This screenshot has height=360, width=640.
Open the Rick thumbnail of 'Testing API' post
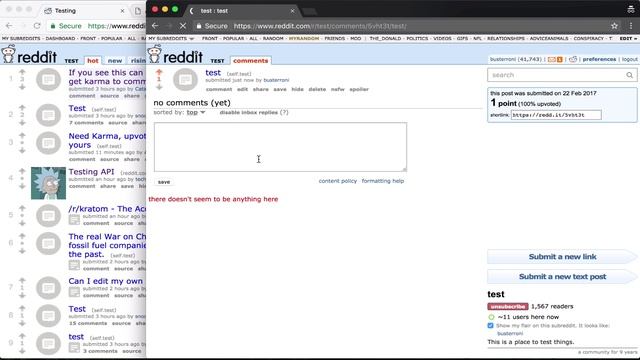[48, 183]
